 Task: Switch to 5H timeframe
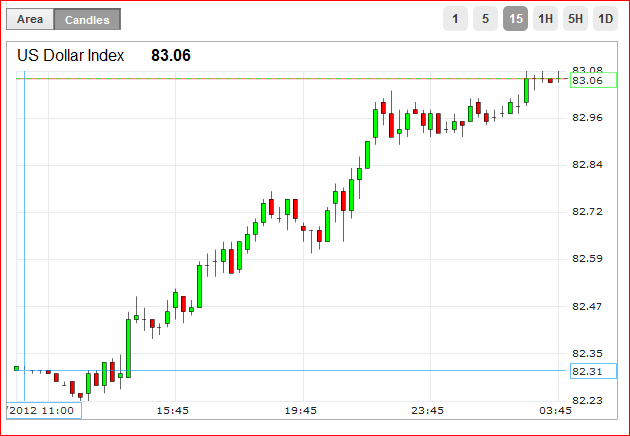click(575, 18)
